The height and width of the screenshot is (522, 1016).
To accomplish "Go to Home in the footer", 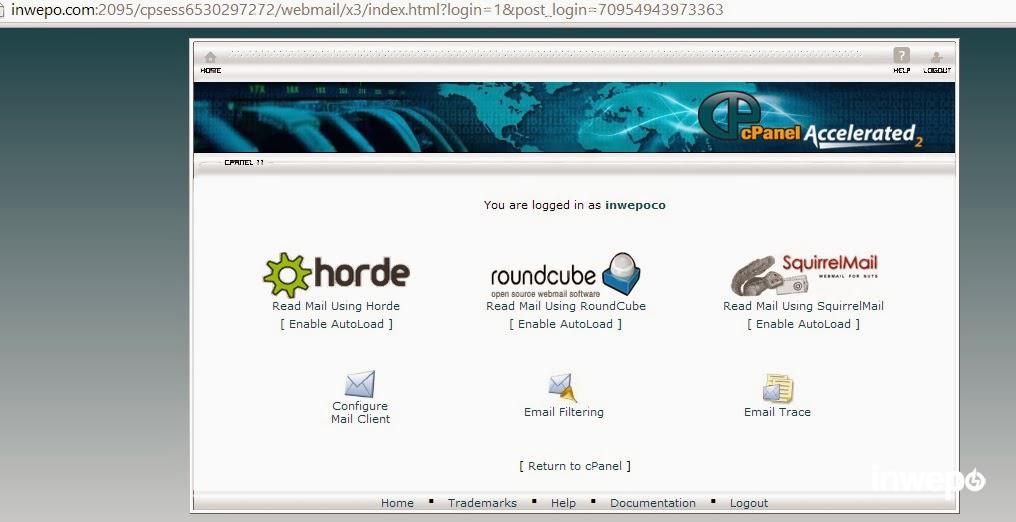I will 397,503.
